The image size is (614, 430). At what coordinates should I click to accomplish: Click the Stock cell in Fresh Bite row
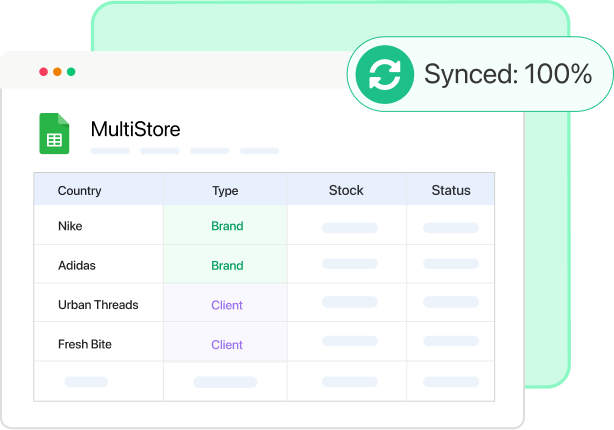[347, 342]
